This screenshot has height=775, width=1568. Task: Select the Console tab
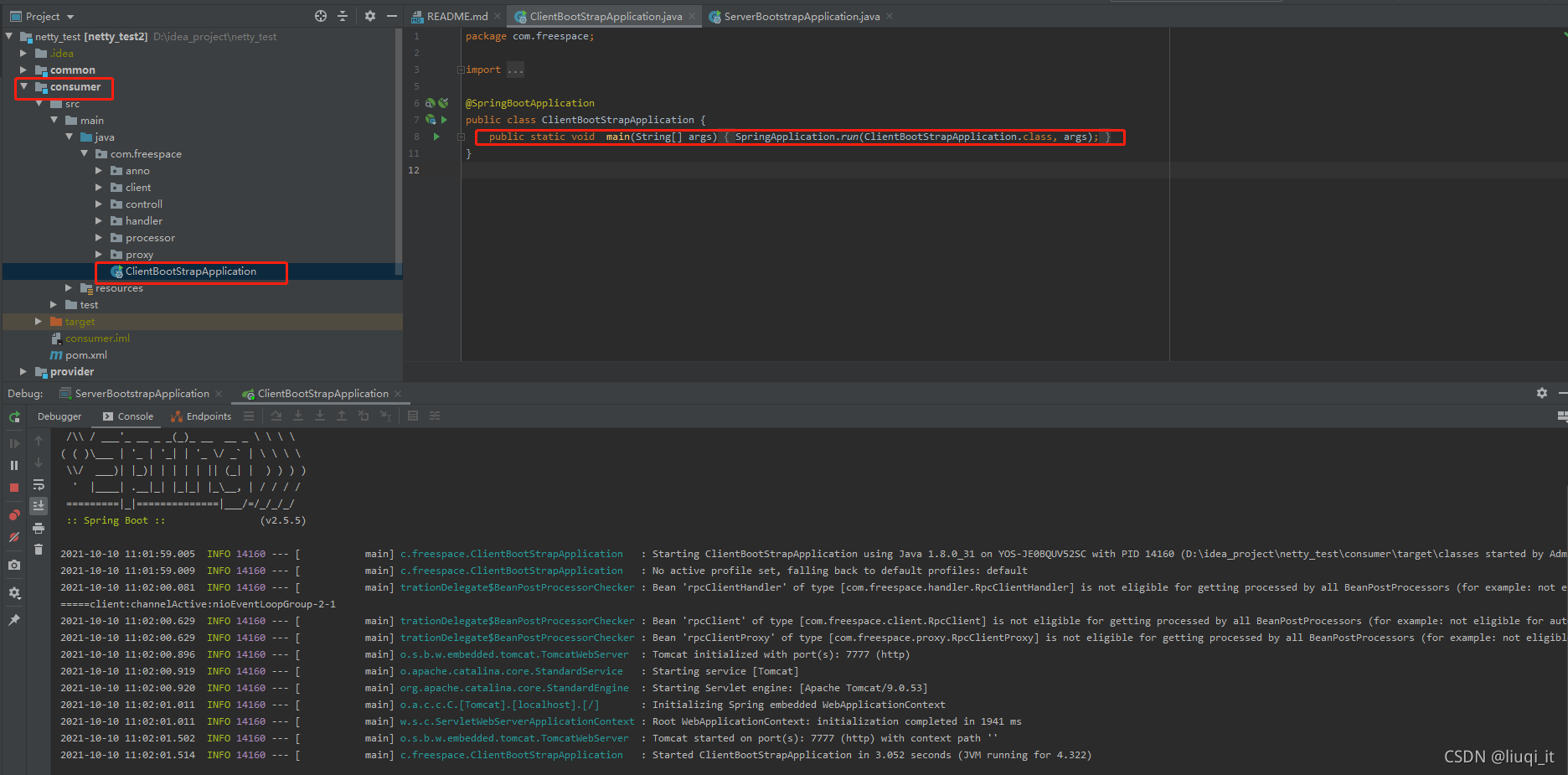(128, 416)
